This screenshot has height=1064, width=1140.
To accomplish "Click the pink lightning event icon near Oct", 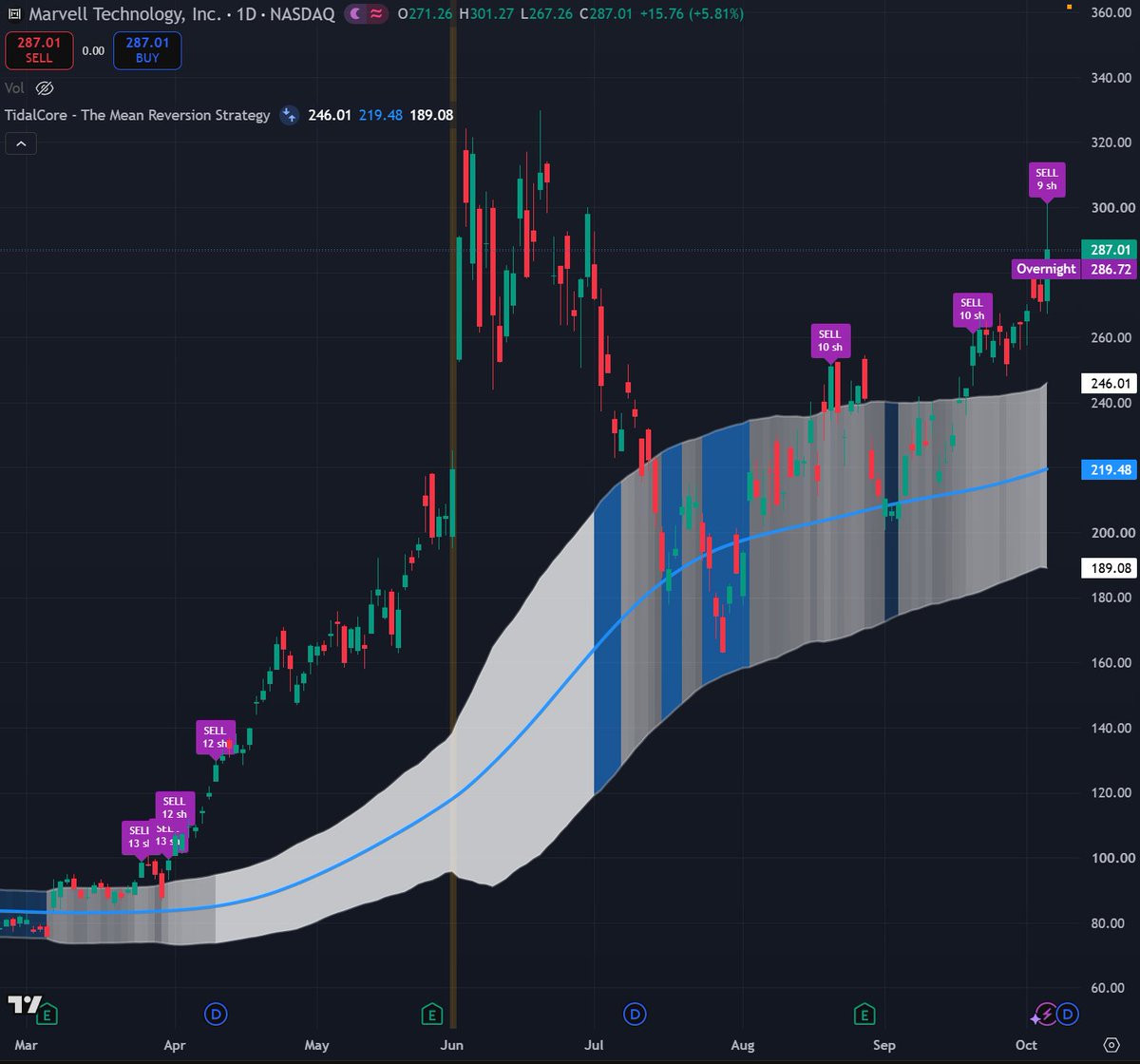I will click(1046, 1014).
